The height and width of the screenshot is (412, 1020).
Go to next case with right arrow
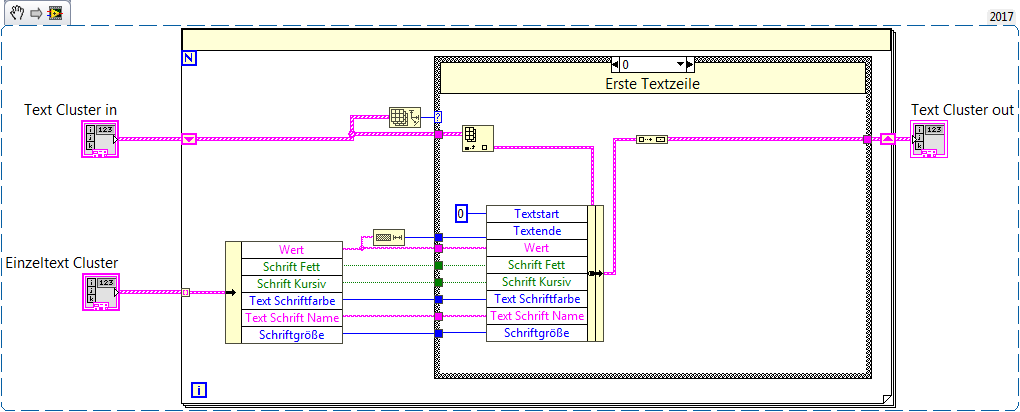[x=690, y=64]
